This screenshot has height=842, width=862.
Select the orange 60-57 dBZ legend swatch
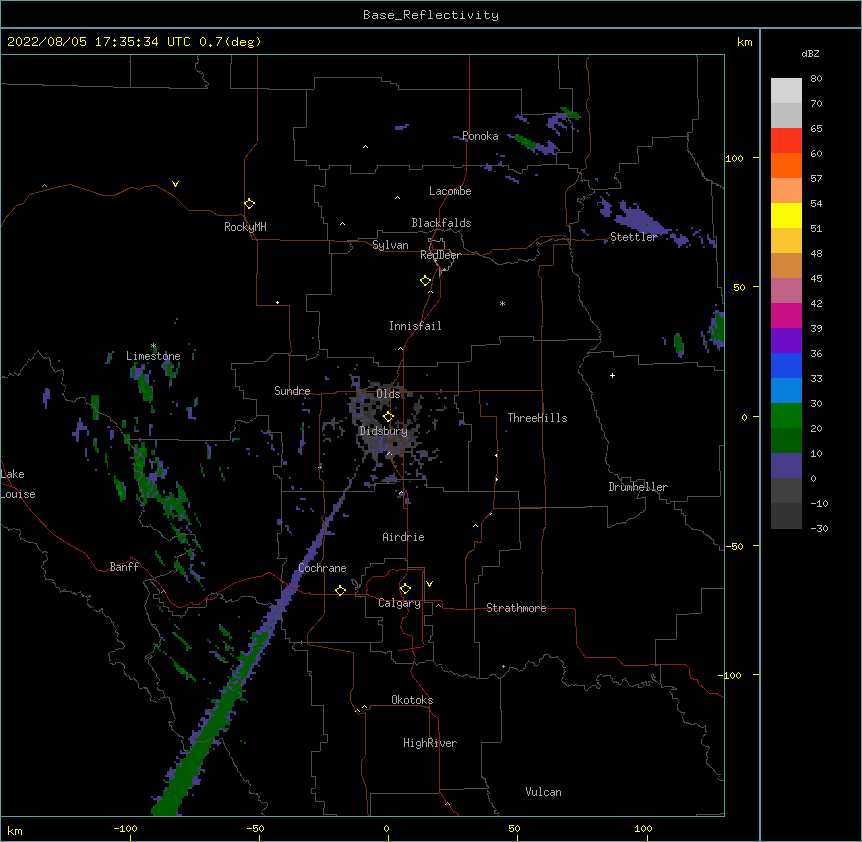[x=786, y=165]
